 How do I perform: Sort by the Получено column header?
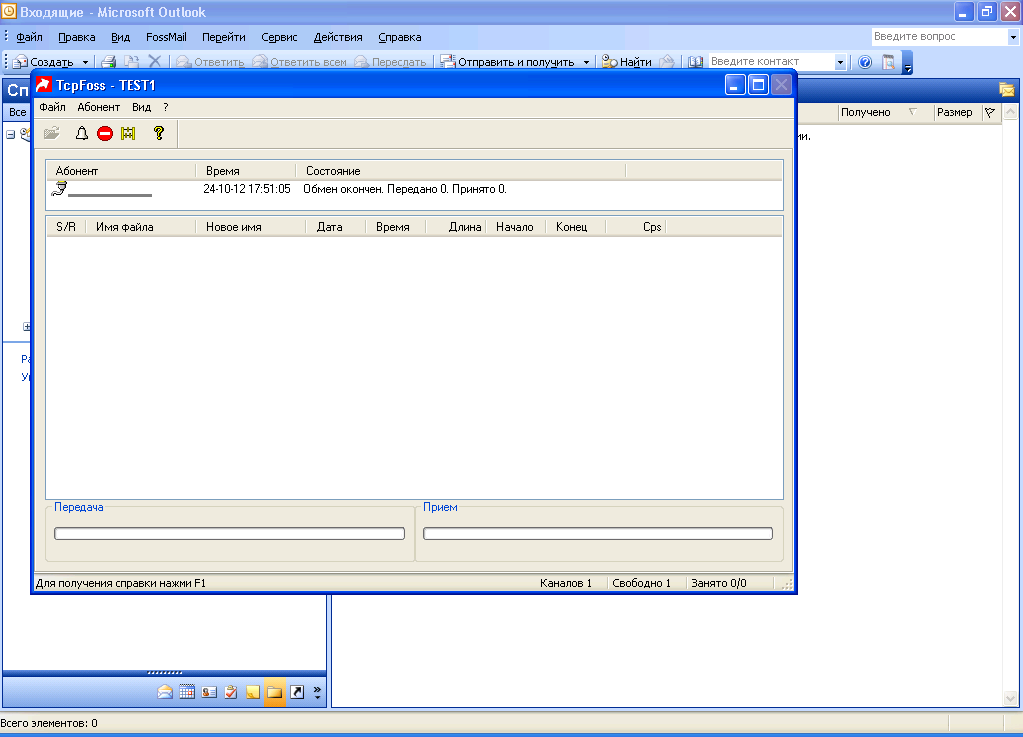(x=866, y=112)
